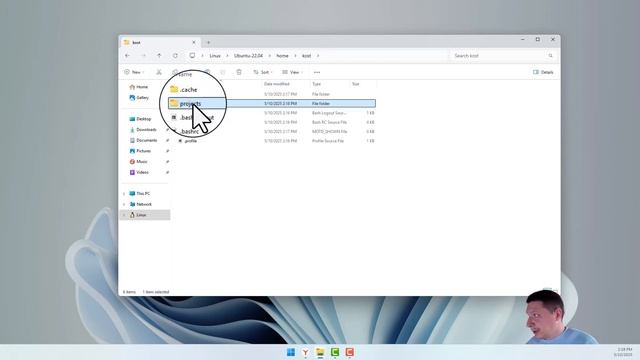This screenshot has width=640, height=360.
Task: Select Network in the sidebar
Action: tap(140, 204)
